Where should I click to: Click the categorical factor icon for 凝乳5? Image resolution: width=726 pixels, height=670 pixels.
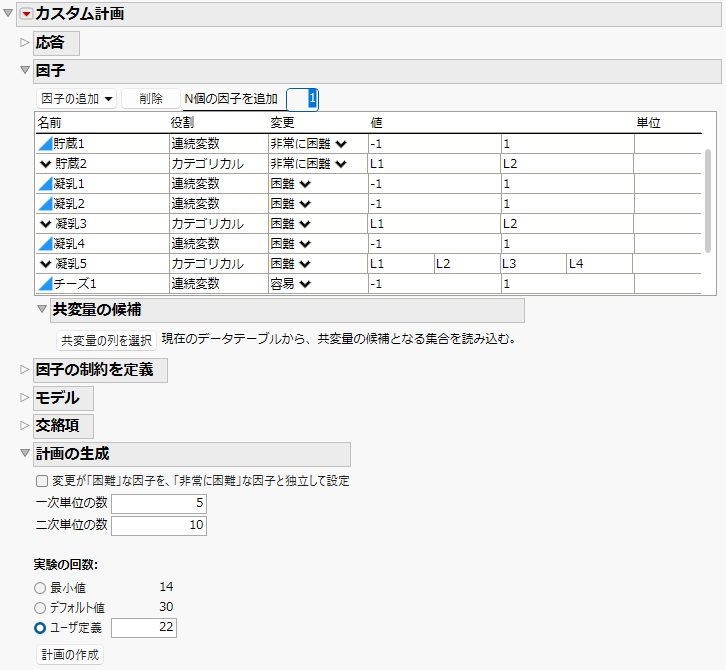tap(45, 264)
